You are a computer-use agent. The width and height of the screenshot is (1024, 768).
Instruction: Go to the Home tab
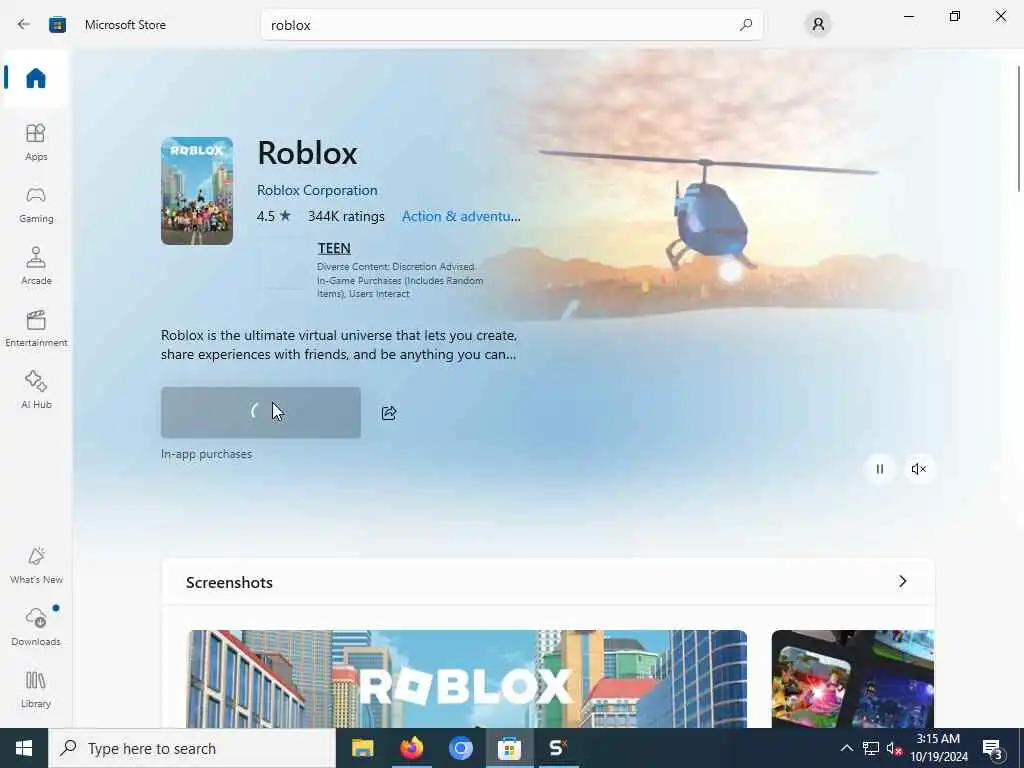tap(36, 78)
